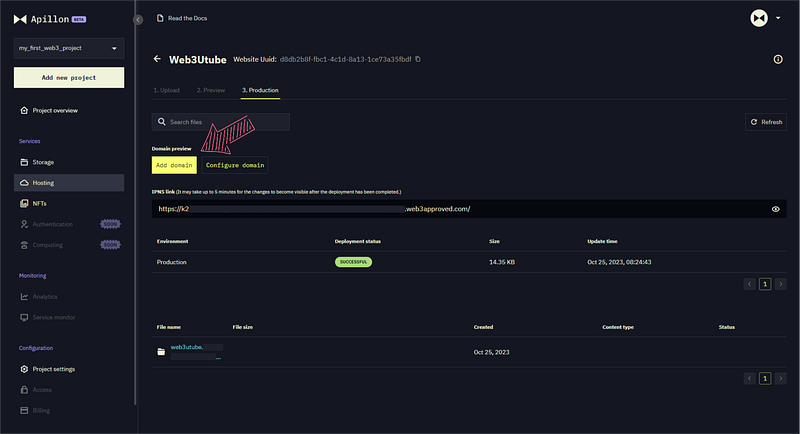Go back with the arrow beside Web3Utube
This screenshot has height=434, width=800.
click(157, 59)
